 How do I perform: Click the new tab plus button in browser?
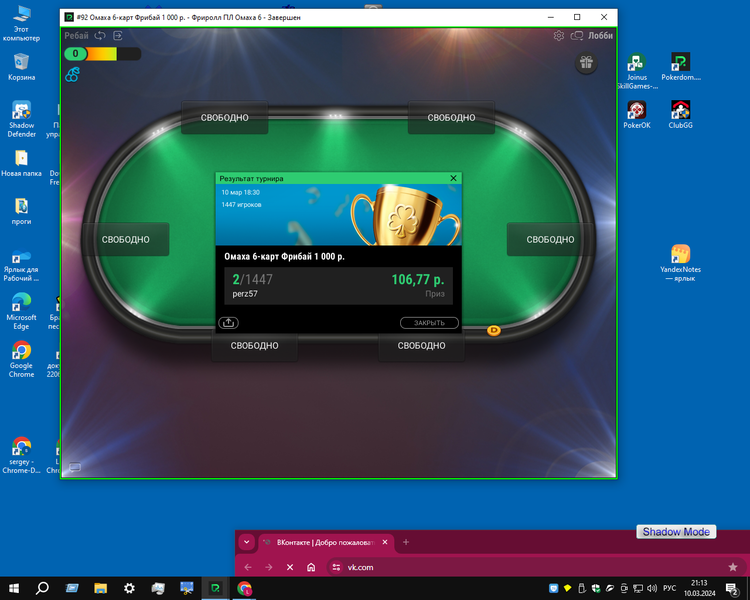406,542
